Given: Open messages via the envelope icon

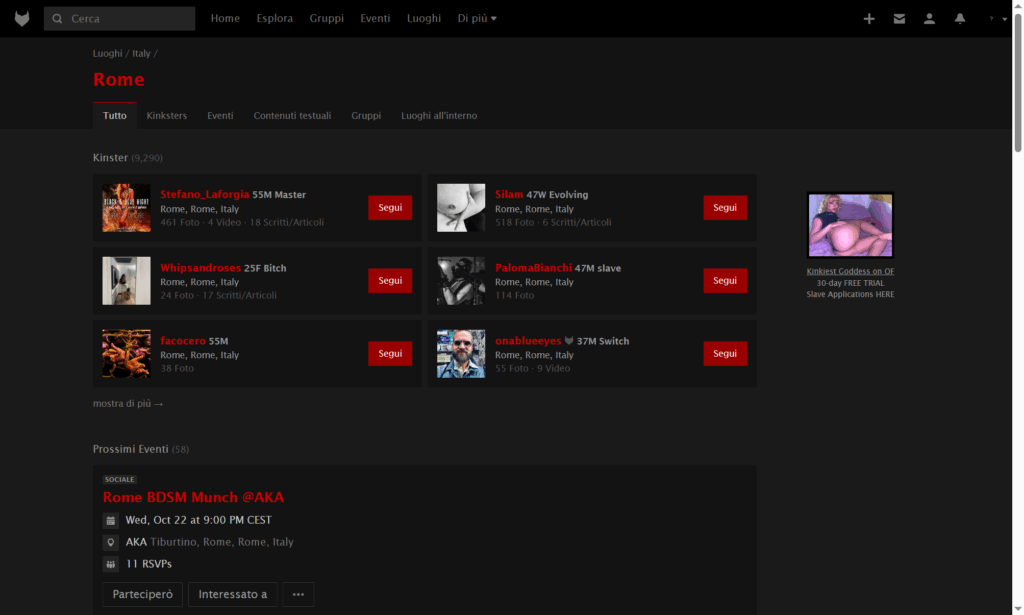Looking at the screenshot, I should [x=898, y=17].
